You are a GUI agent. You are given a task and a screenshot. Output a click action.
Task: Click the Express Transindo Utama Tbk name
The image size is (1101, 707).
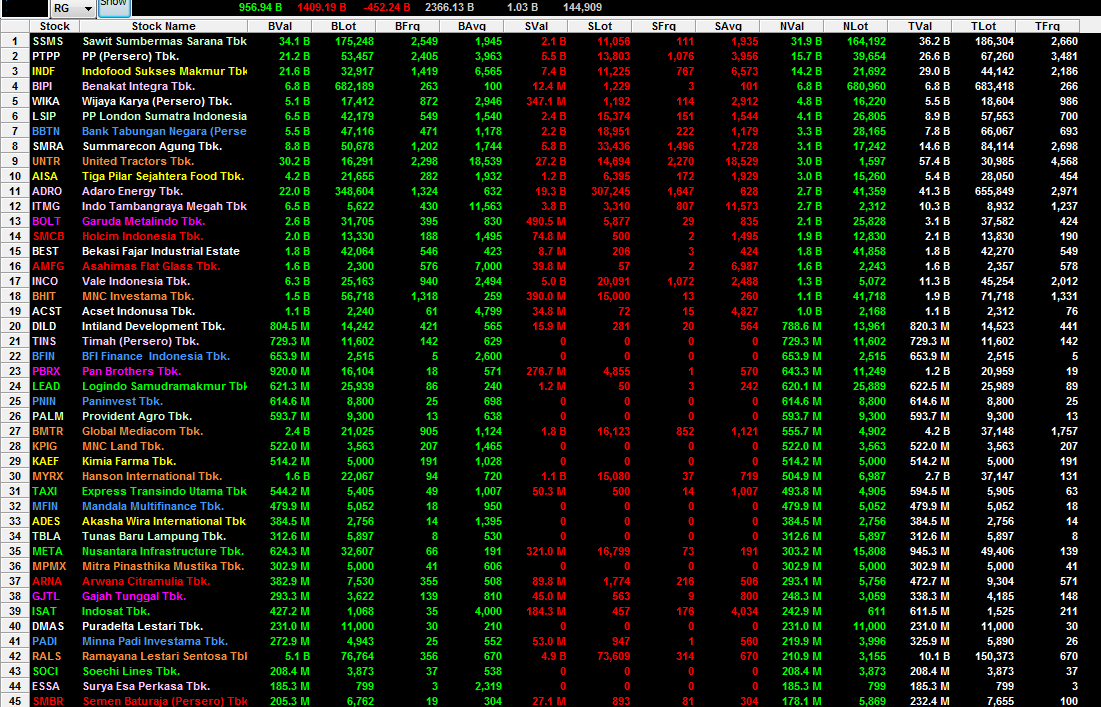pyautogui.click(x=164, y=491)
